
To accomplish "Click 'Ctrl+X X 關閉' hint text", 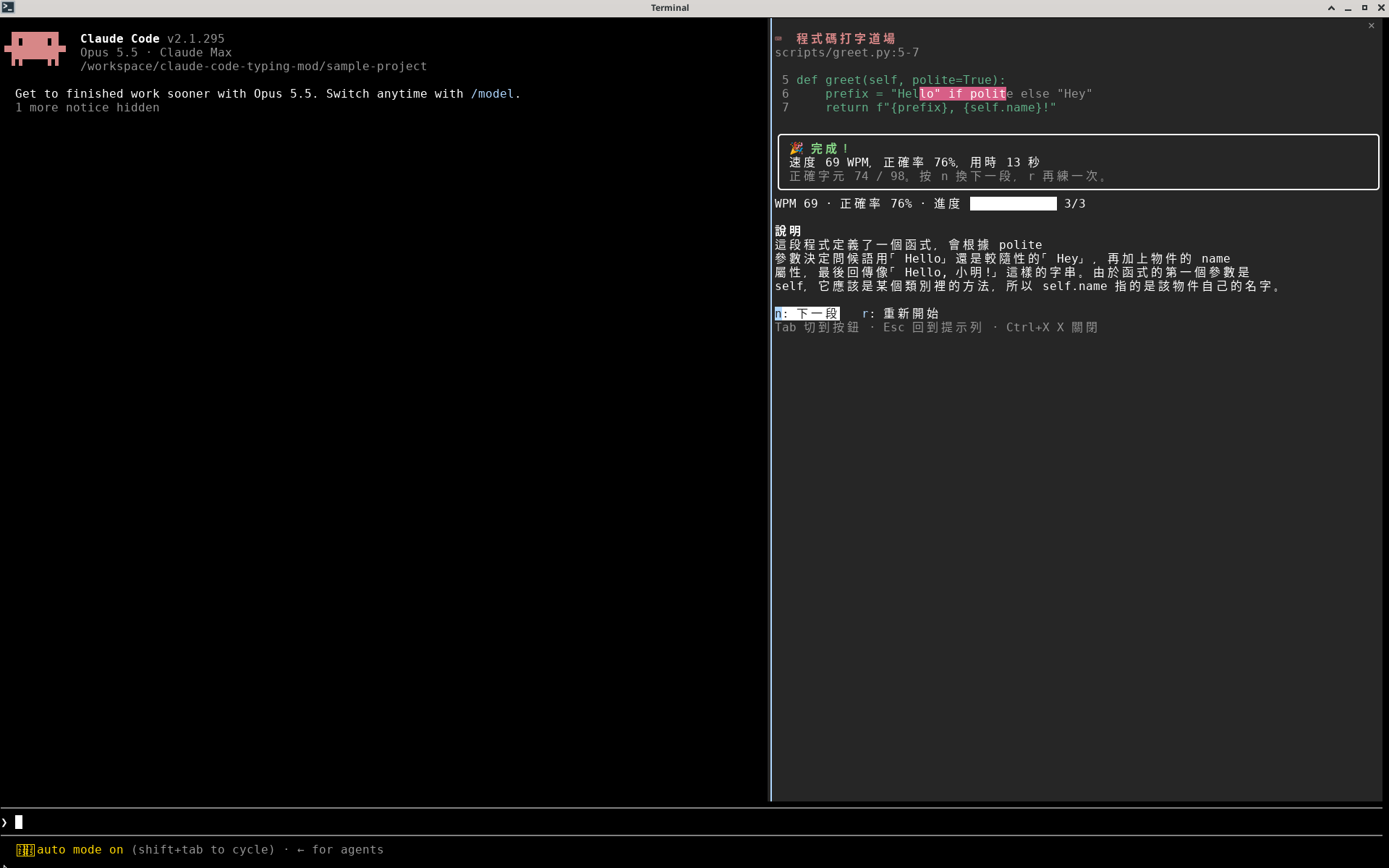I will click(x=1052, y=327).
